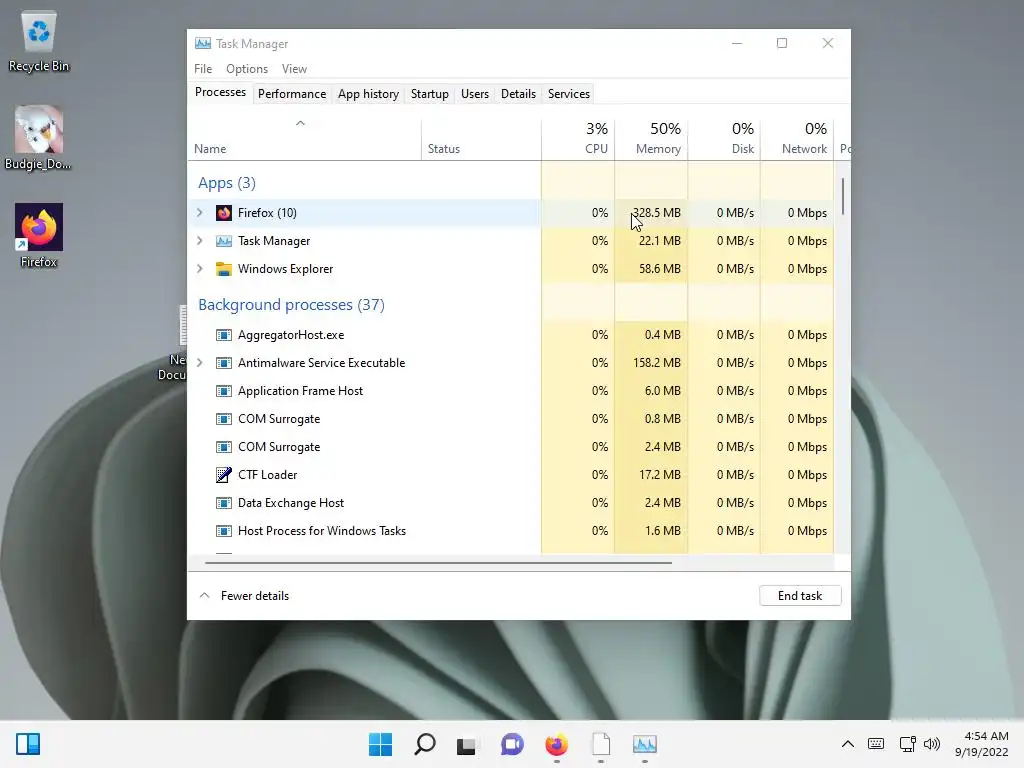The width and height of the screenshot is (1024, 768).
Task: Sort processes by the Memory column
Action: [x=651, y=138]
